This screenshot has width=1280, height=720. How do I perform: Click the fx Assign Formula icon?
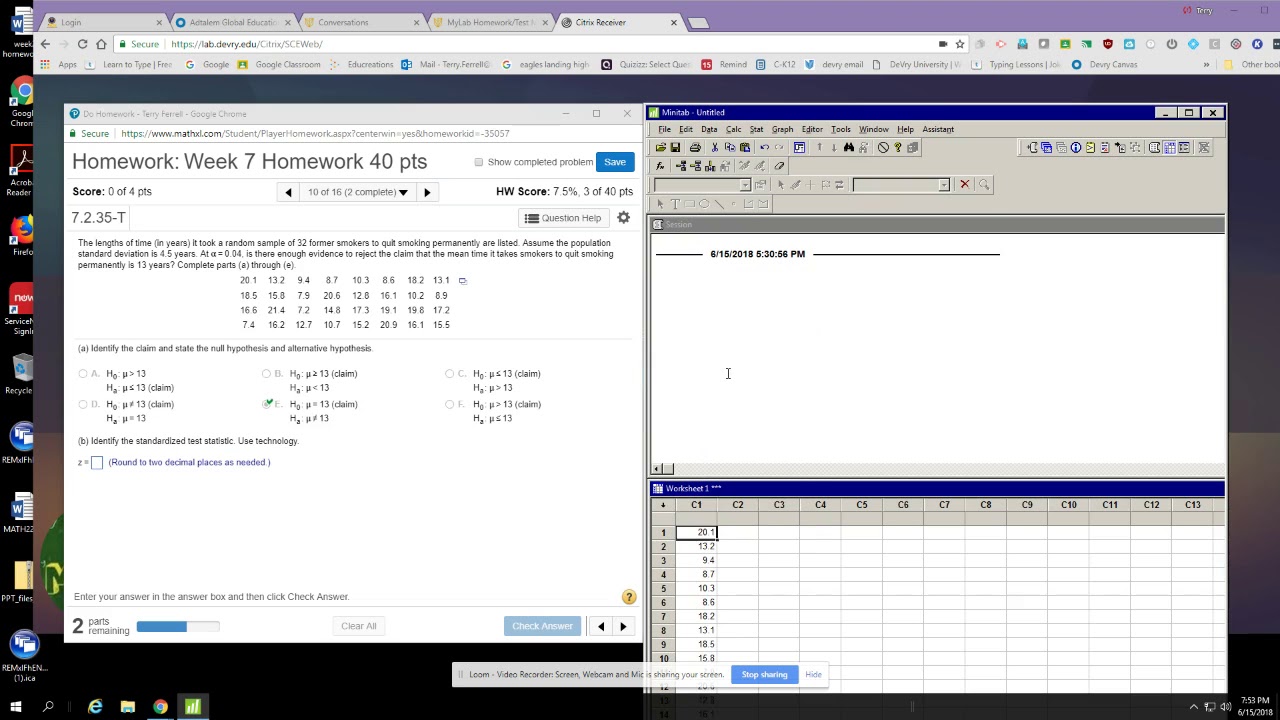660,166
